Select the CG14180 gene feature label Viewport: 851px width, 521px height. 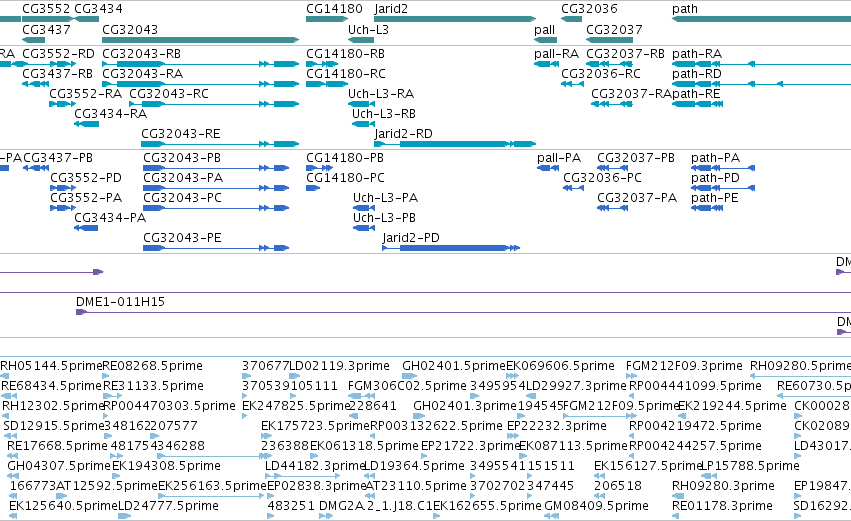pyautogui.click(x=334, y=9)
